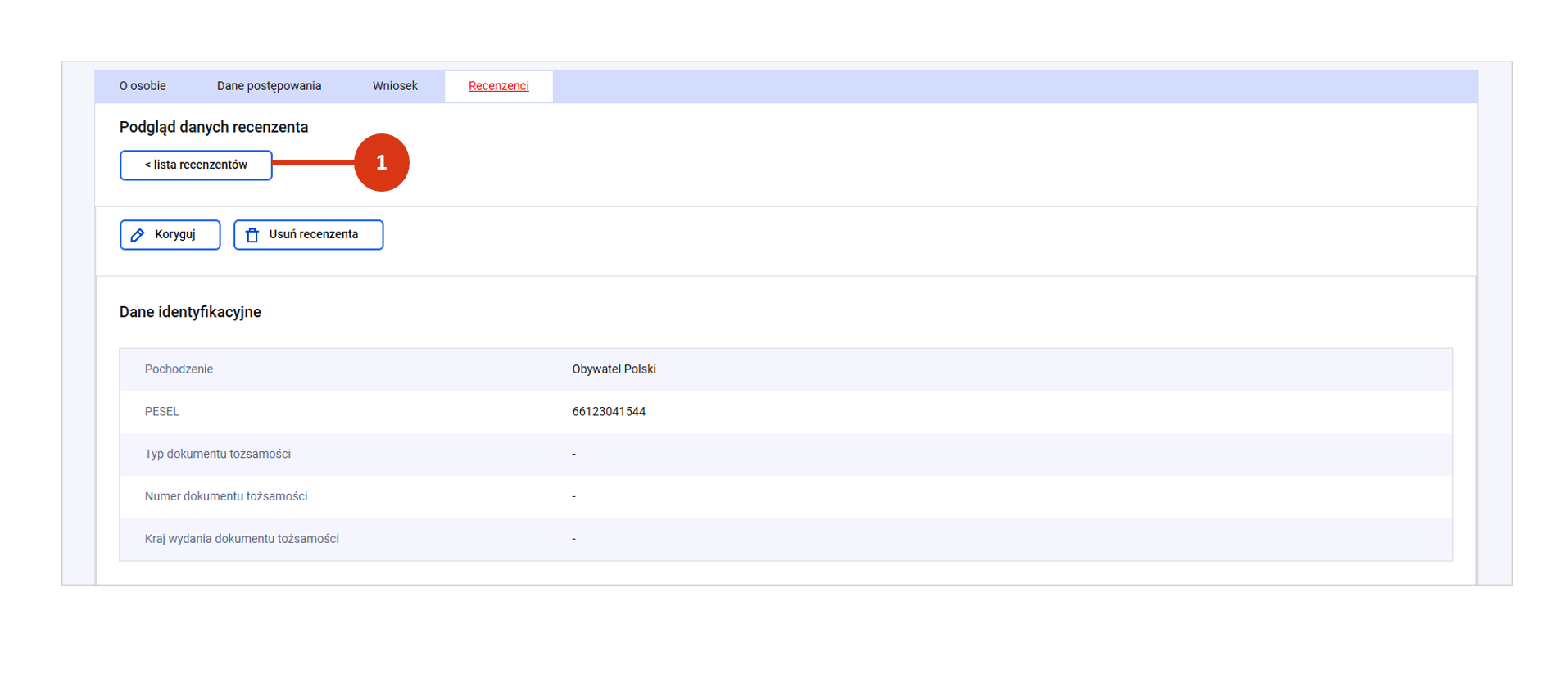Go to the Wniosek tab
Image resolution: width=1568 pixels, height=674 pixels.
[x=395, y=86]
